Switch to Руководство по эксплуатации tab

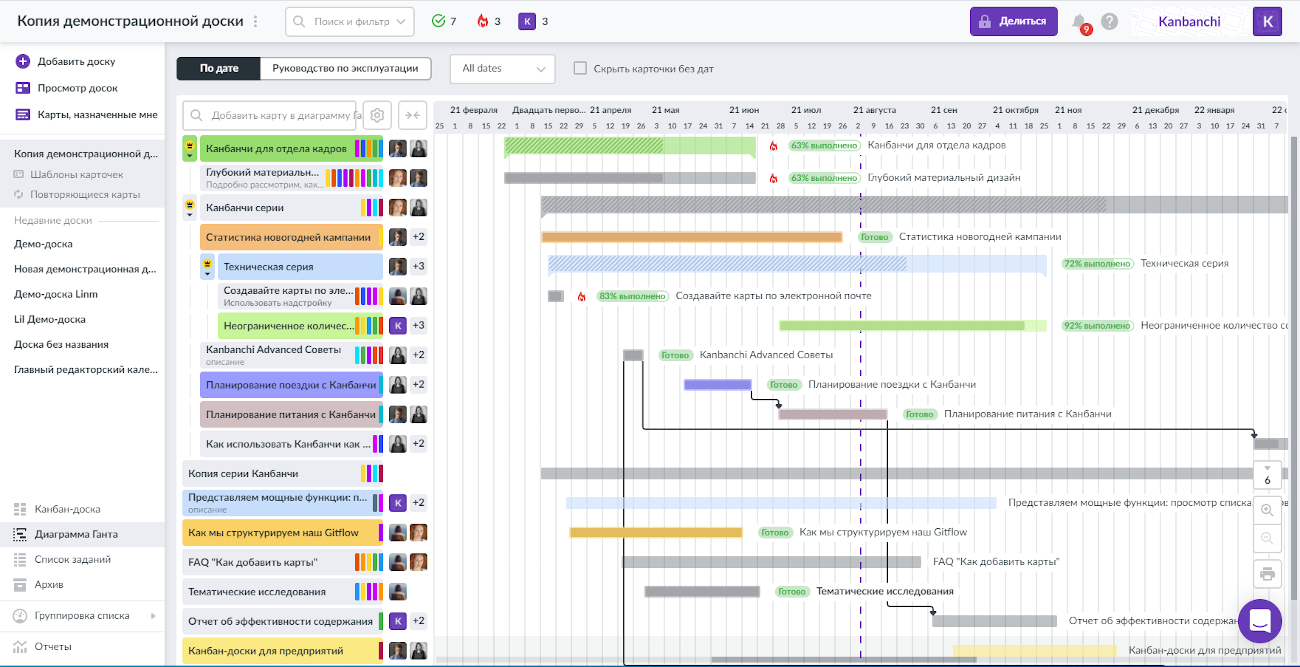[x=346, y=68]
